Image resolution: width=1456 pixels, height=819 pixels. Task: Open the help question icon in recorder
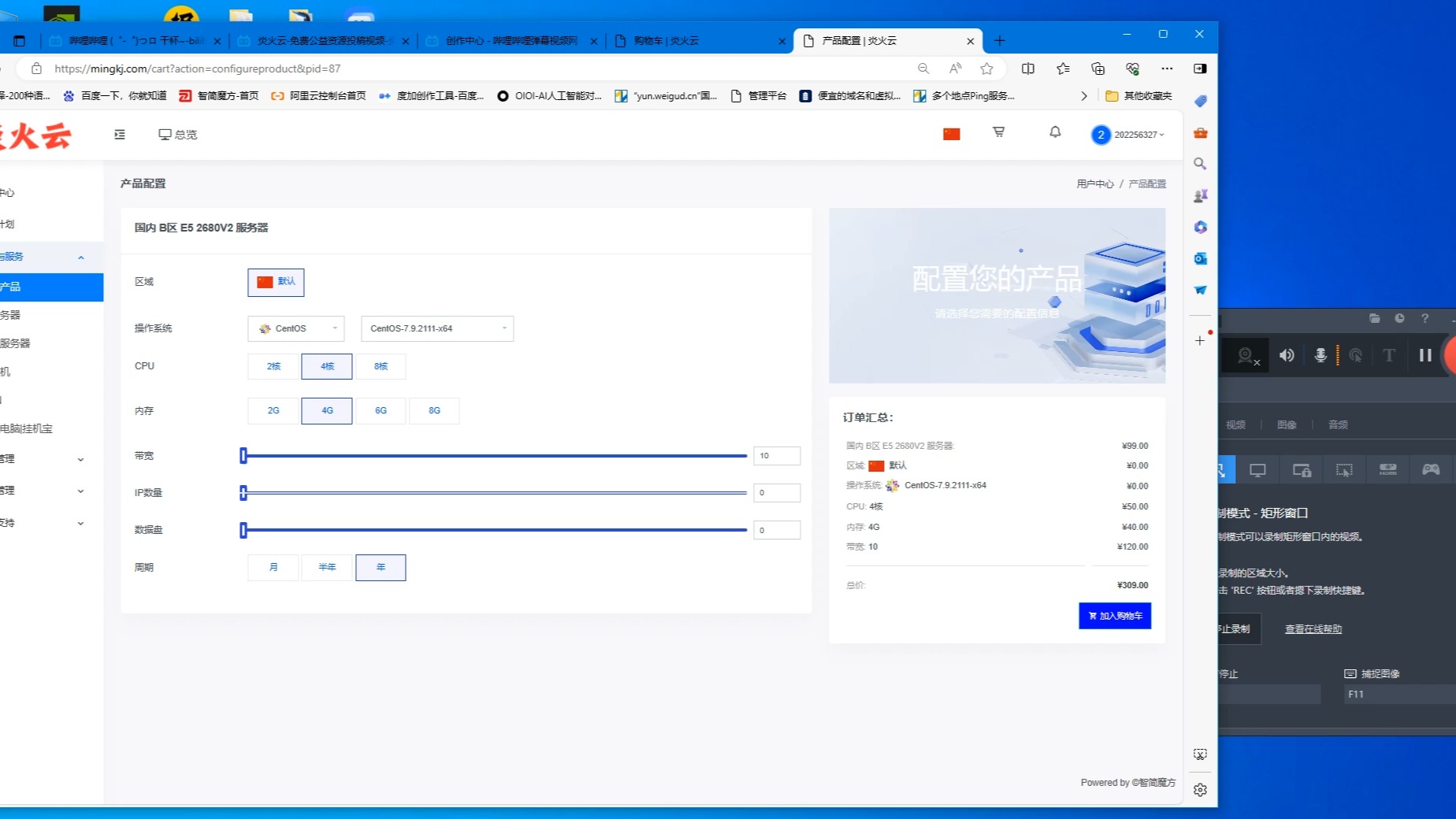pos(1424,318)
